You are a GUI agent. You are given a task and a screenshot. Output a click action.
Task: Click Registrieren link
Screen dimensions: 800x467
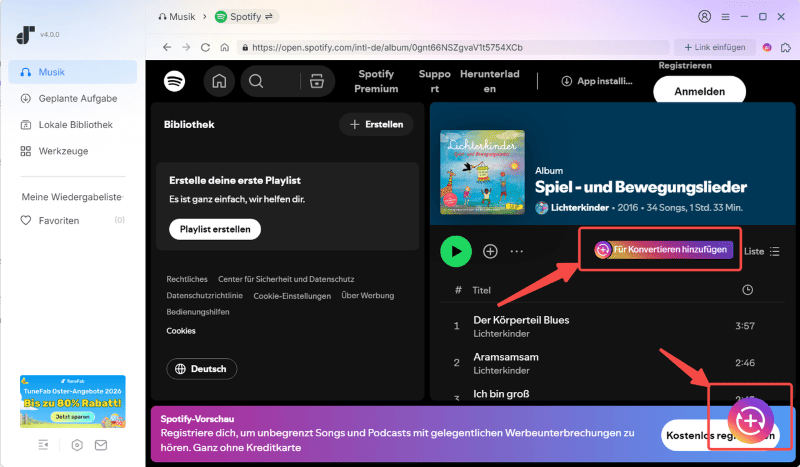(685, 65)
